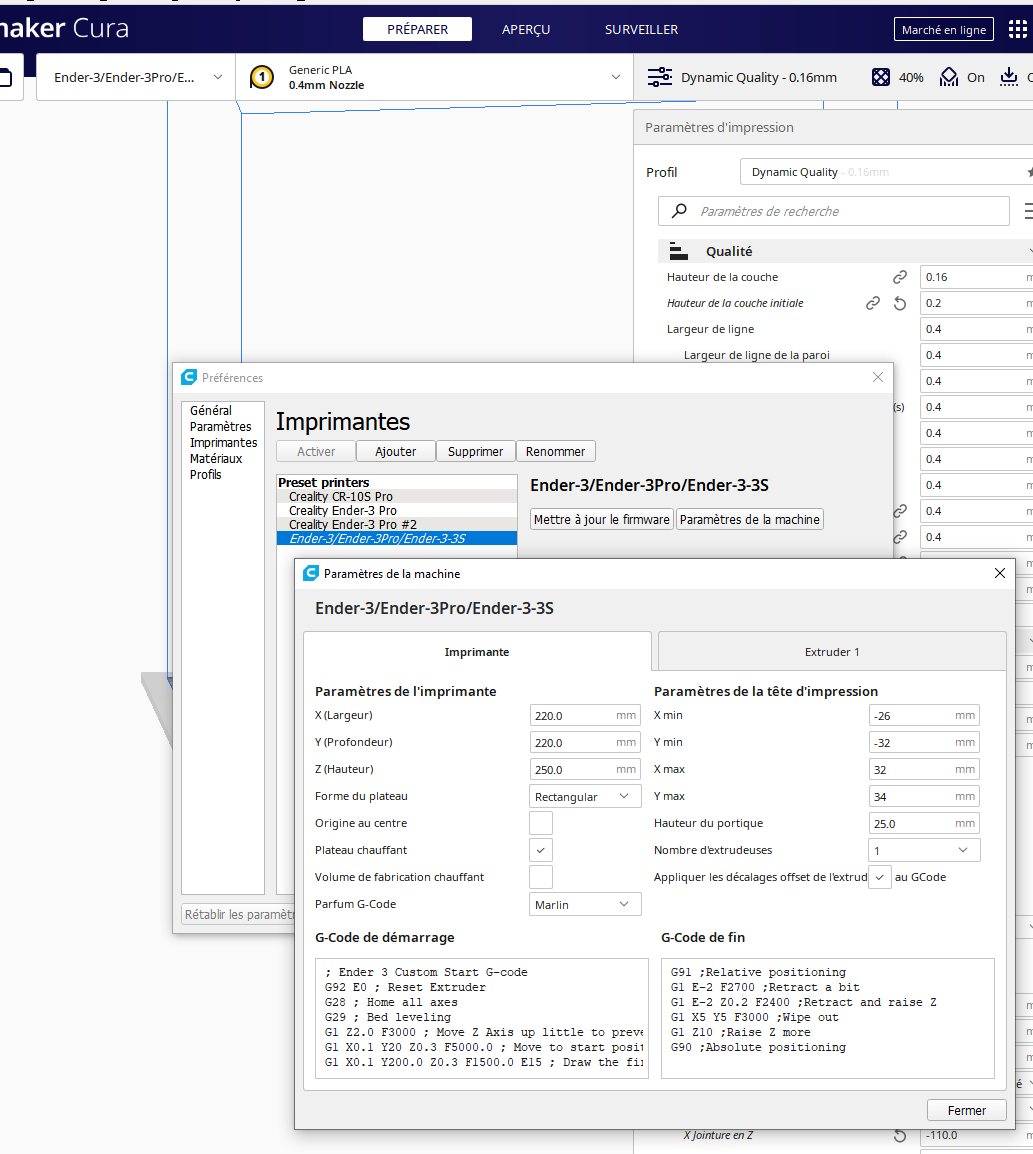Toggle apply extruder offsets to GCode checkbox

(x=880, y=877)
